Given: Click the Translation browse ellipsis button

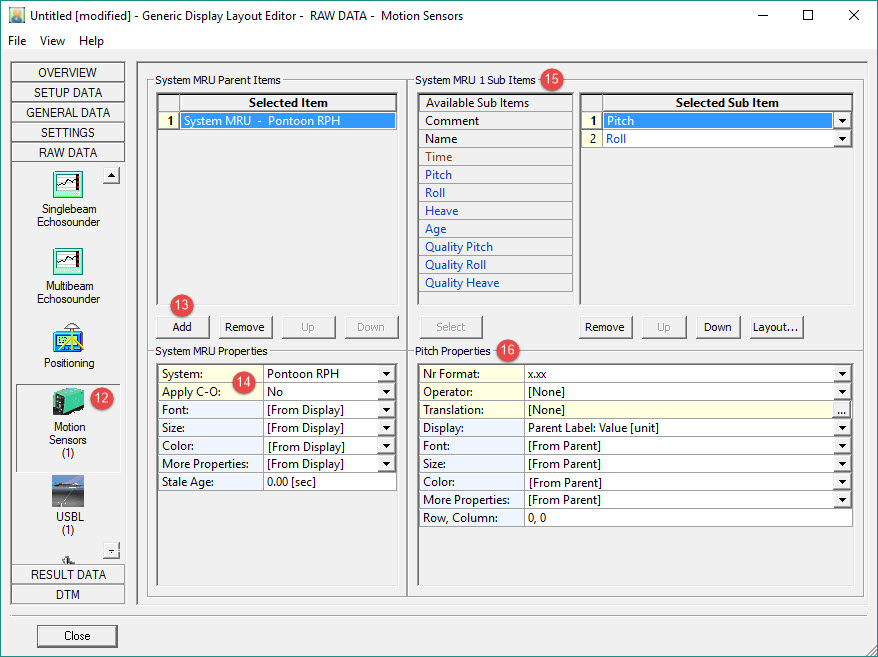Looking at the screenshot, I should 842,410.
